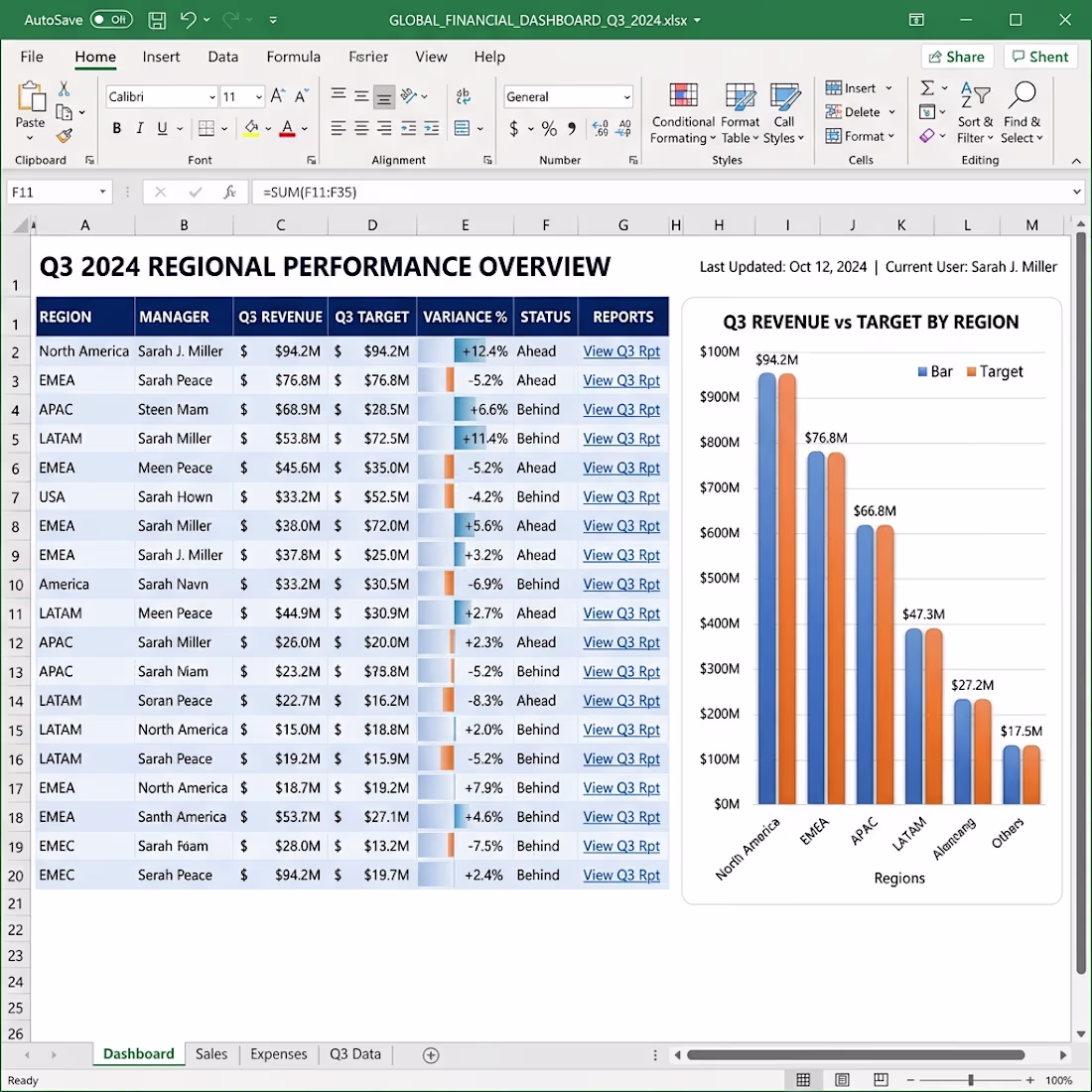Screen dimensions: 1092x1092
Task: Click the Wrap Text icon
Action: pos(463,96)
